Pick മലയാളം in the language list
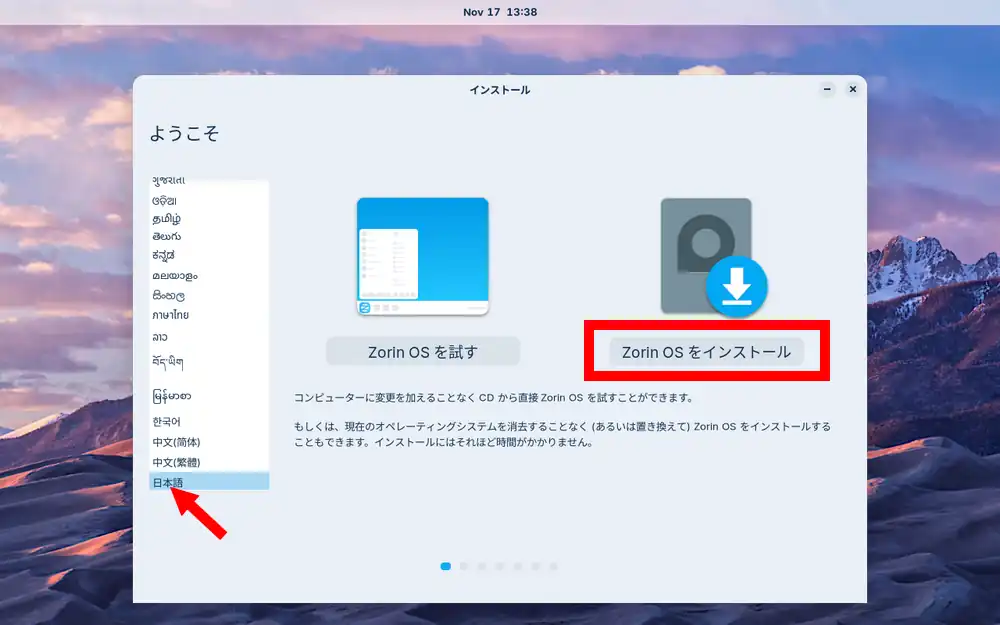 (x=174, y=275)
